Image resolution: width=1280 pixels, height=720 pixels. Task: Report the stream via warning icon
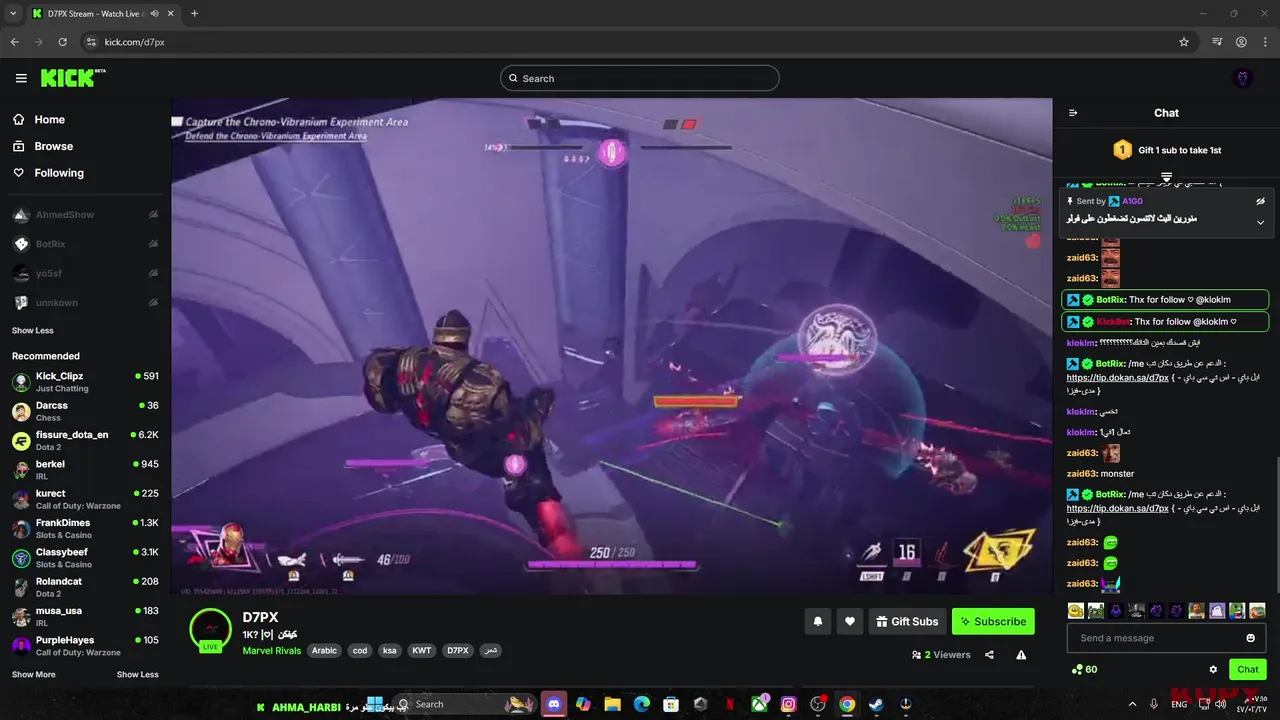coord(1021,655)
